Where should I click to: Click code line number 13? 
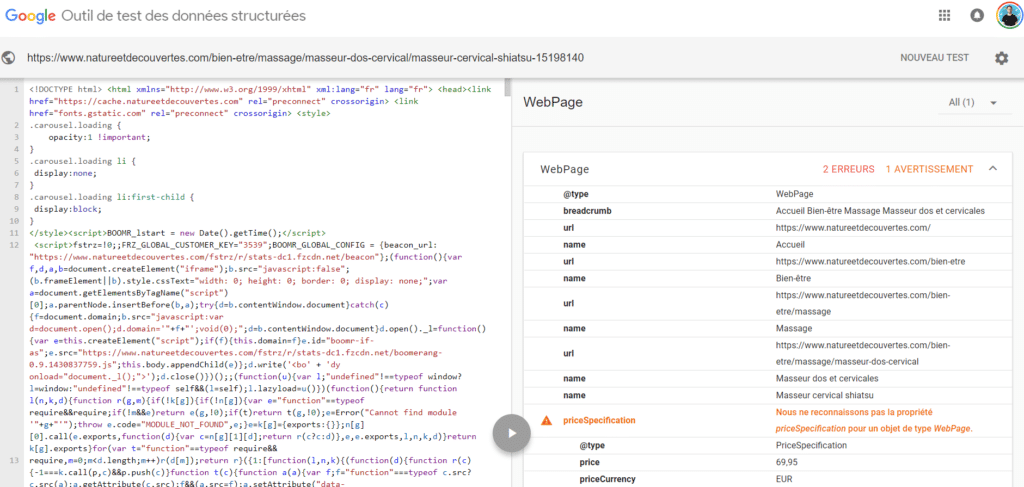[12, 462]
